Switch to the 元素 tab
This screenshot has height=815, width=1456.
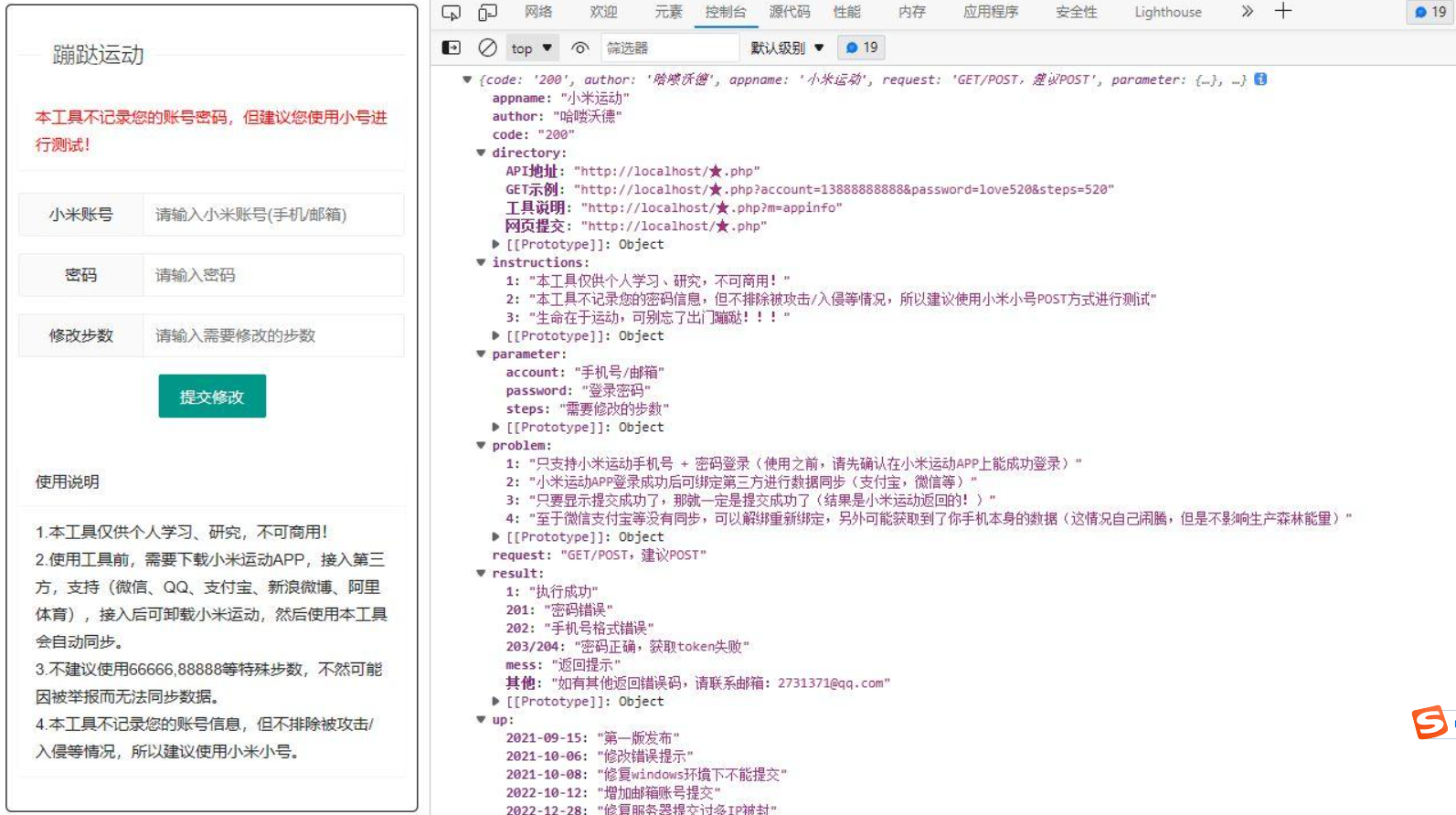[x=668, y=12]
